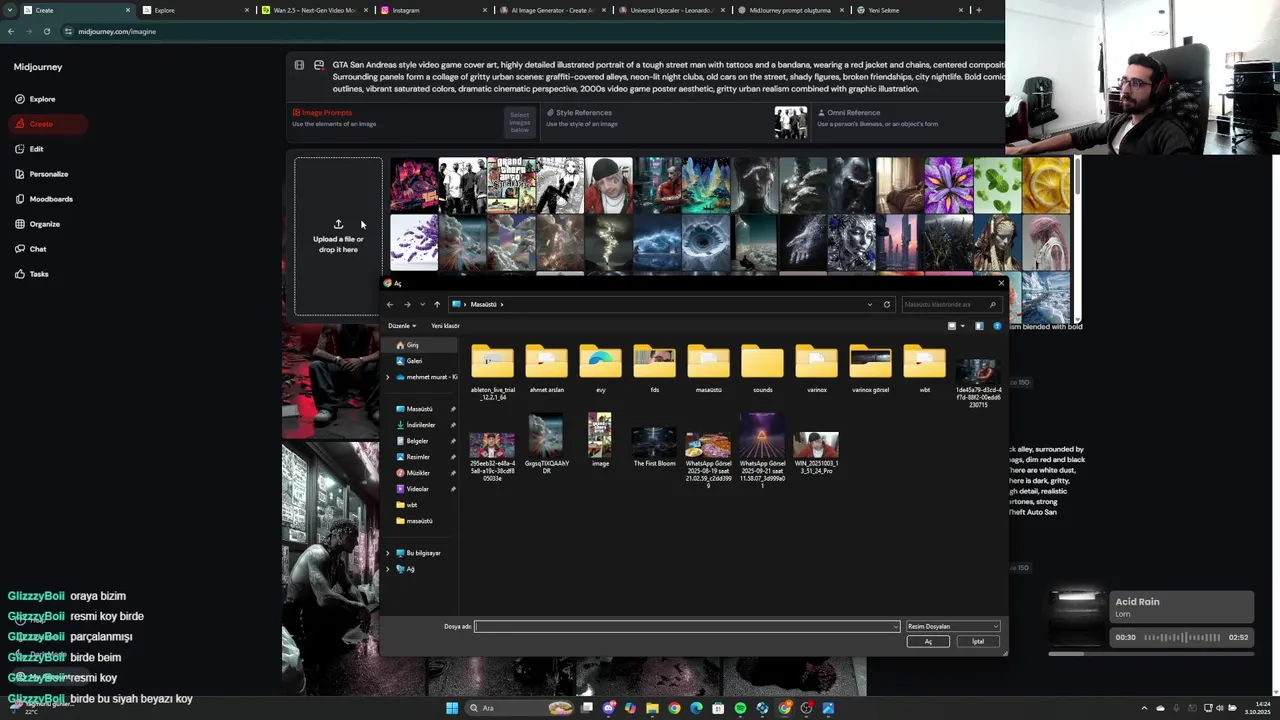Open the filename history dropdown arrow
Viewport: 1280px width, 720px height.
pyautogui.click(x=895, y=626)
